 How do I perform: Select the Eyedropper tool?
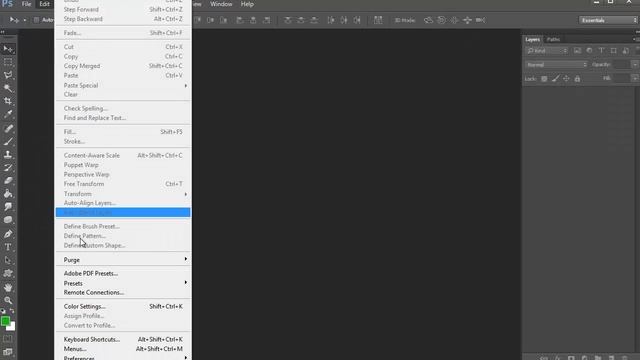pos(8,114)
